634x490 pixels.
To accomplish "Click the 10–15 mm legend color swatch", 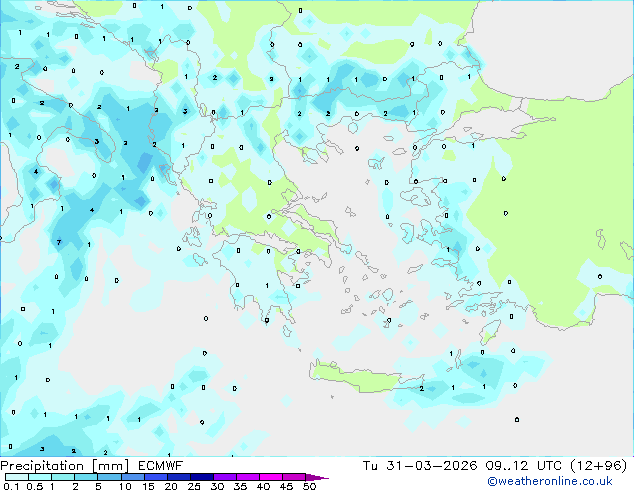I will coord(132,477).
